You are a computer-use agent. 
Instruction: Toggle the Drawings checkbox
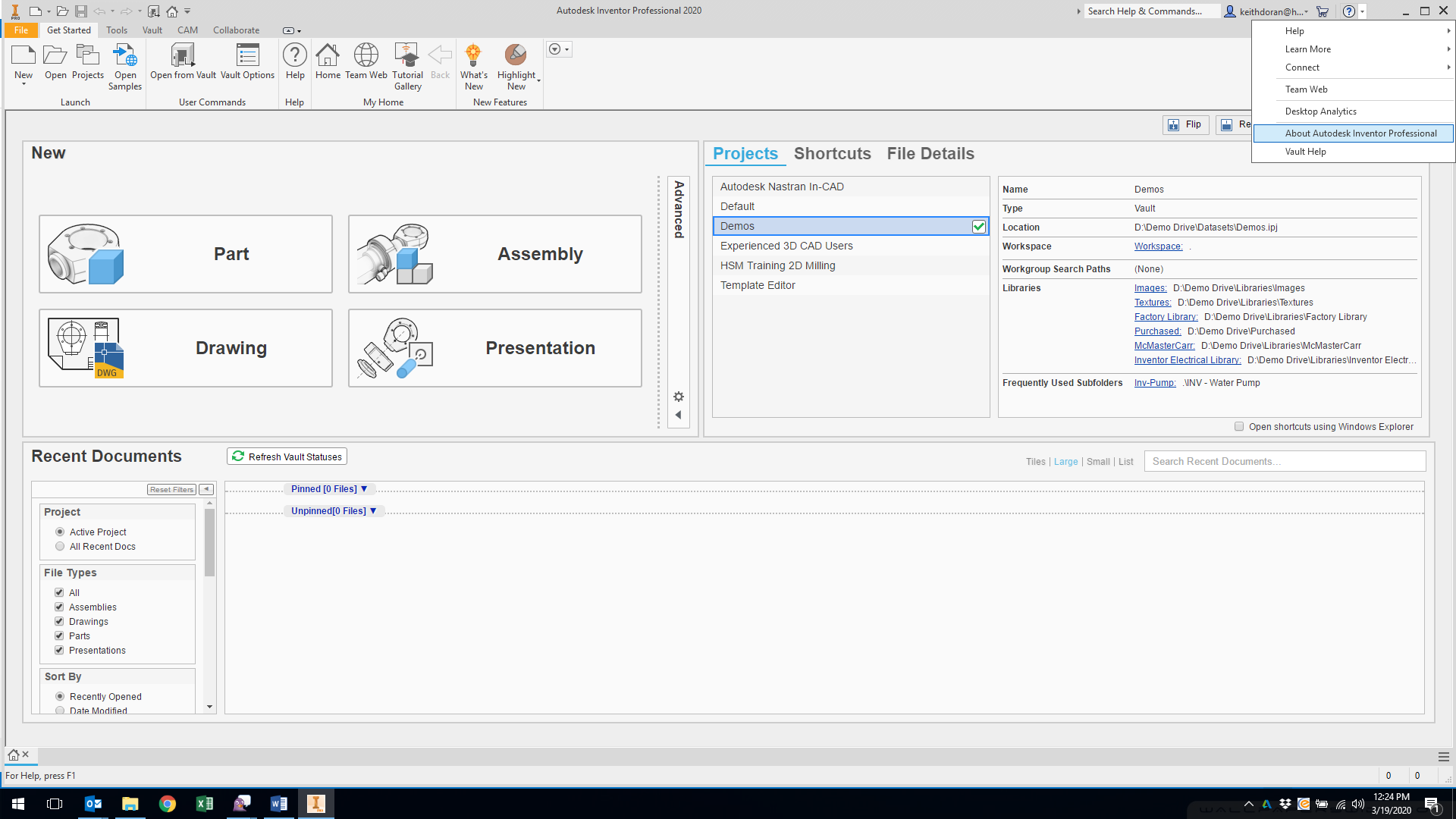coord(59,621)
